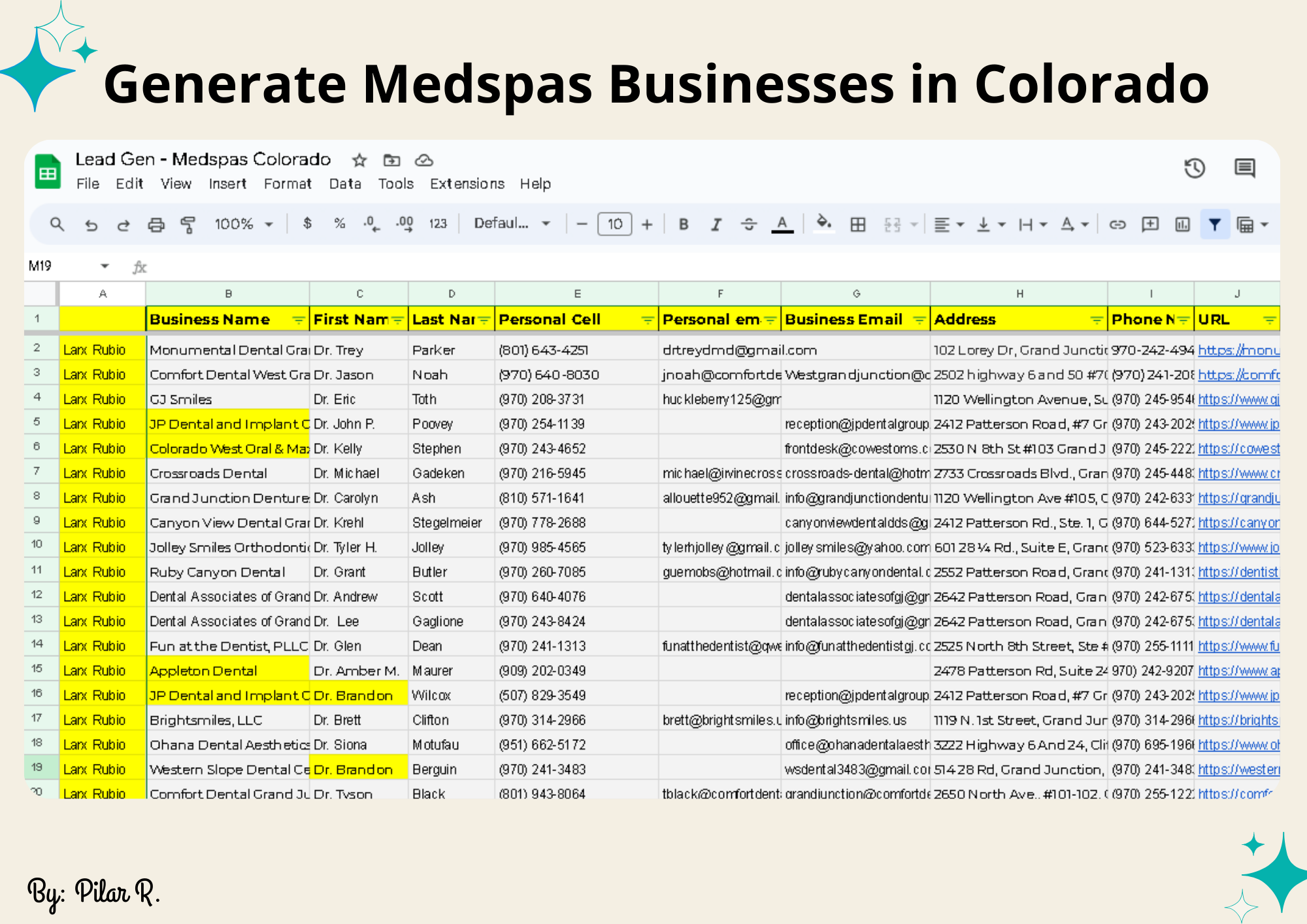Open the Data menu
The image size is (1307, 924).
point(345,184)
